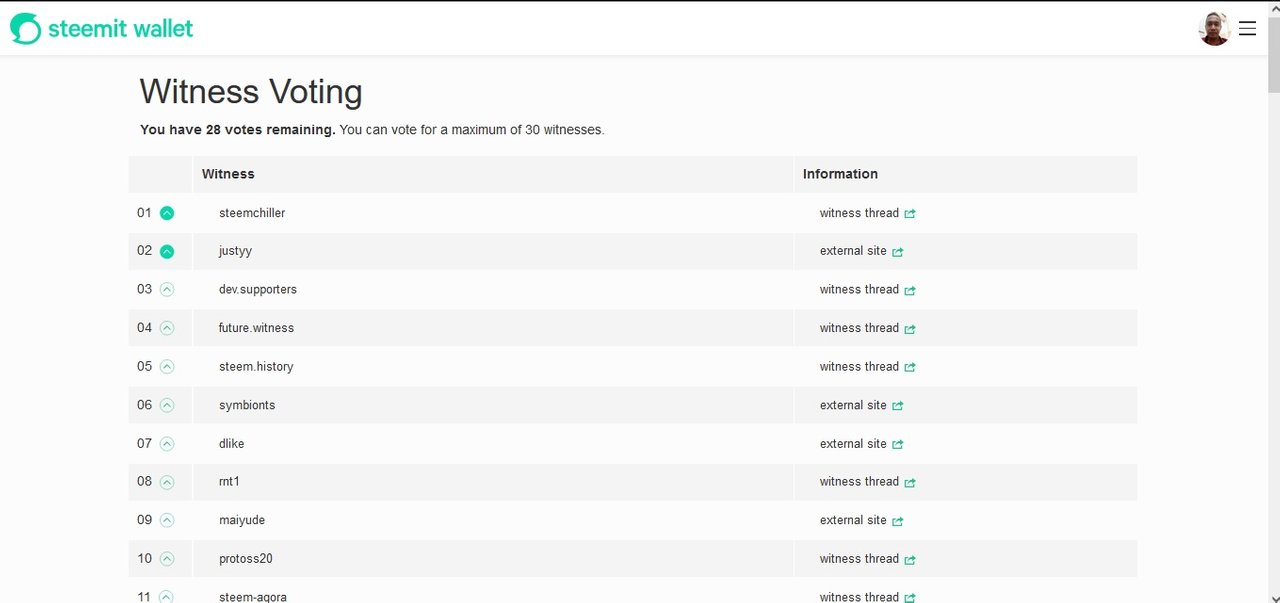This screenshot has height=603, width=1280.
Task: Open the user profile avatar
Action: (1214, 29)
